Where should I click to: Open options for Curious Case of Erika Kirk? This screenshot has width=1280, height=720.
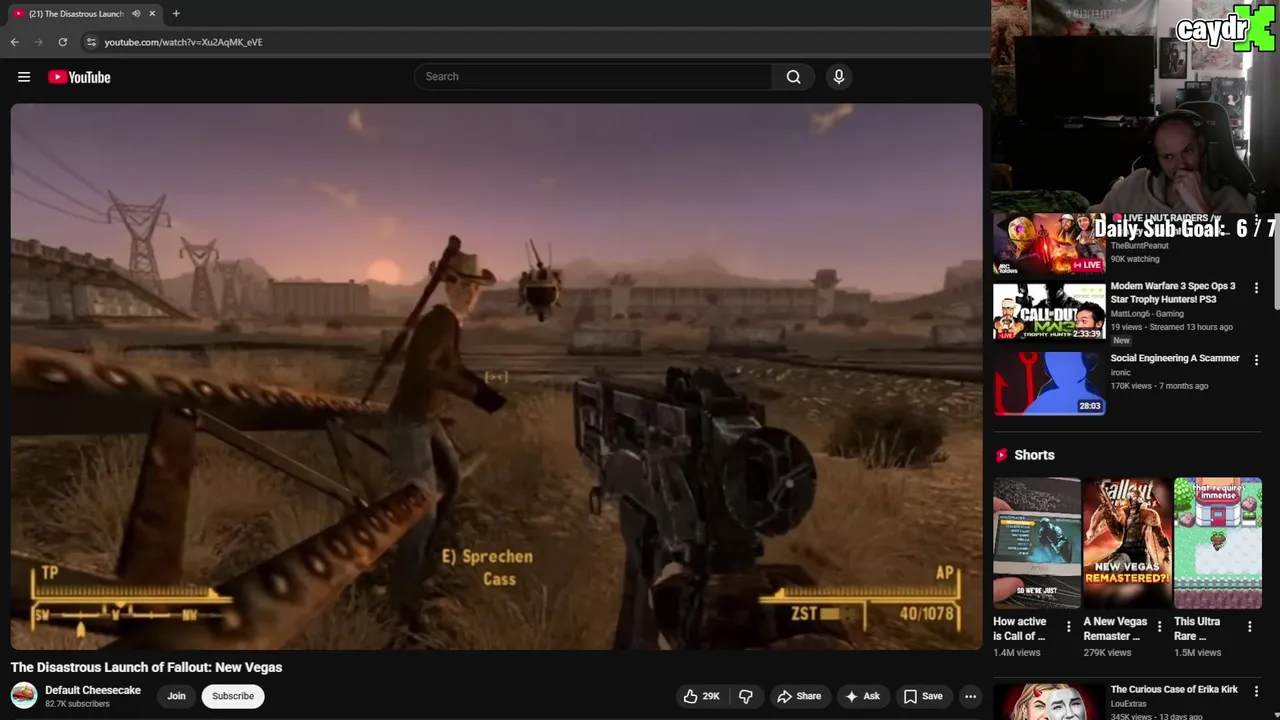pyautogui.click(x=1256, y=691)
